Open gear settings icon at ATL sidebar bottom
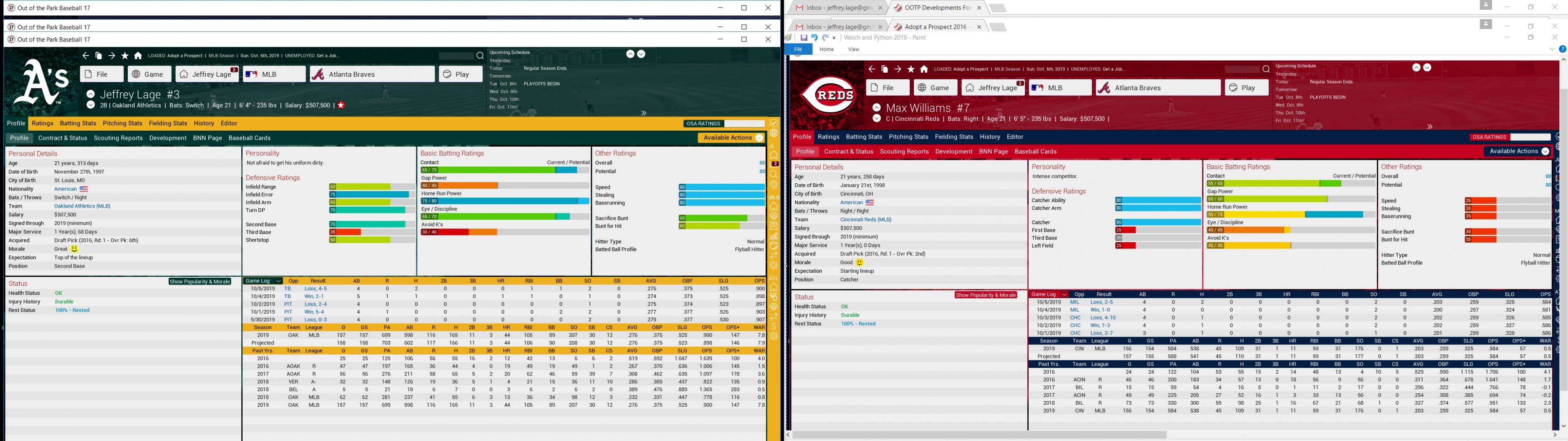 pyautogui.click(x=774, y=336)
